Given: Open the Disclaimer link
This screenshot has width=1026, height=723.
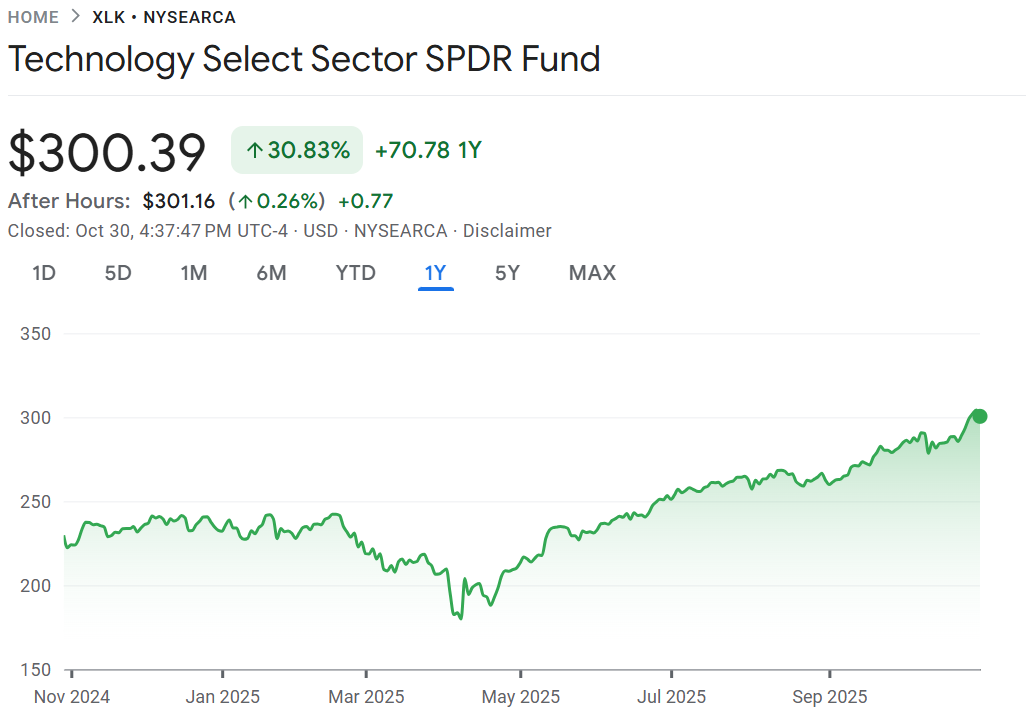Looking at the screenshot, I should (x=506, y=231).
